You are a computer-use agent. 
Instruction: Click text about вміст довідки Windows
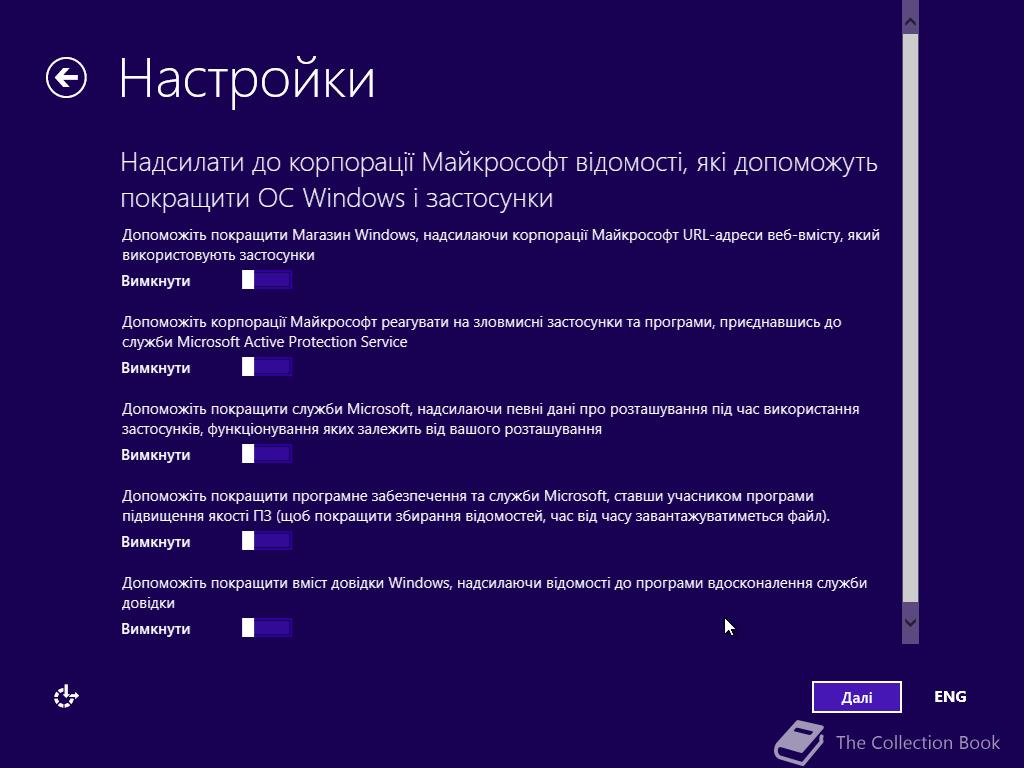pos(494,592)
